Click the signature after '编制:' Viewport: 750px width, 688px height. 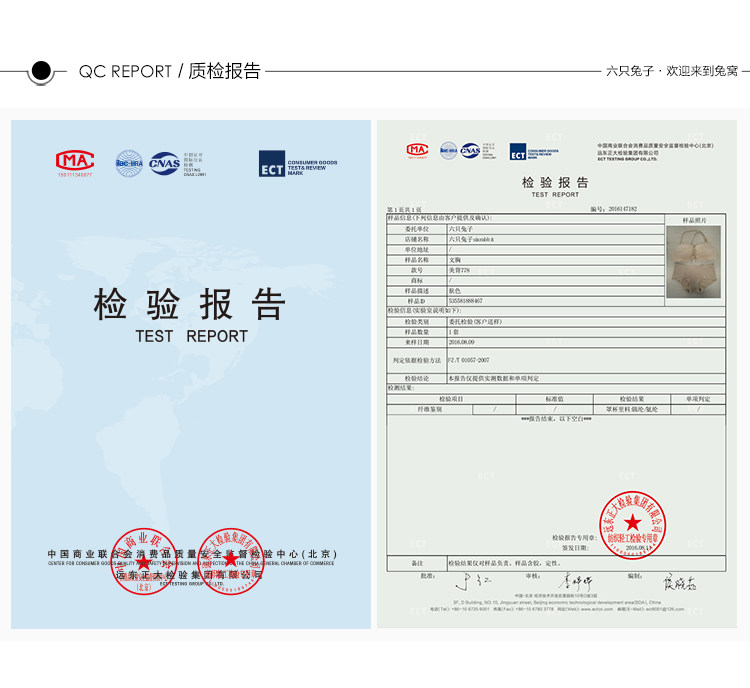click(x=679, y=583)
